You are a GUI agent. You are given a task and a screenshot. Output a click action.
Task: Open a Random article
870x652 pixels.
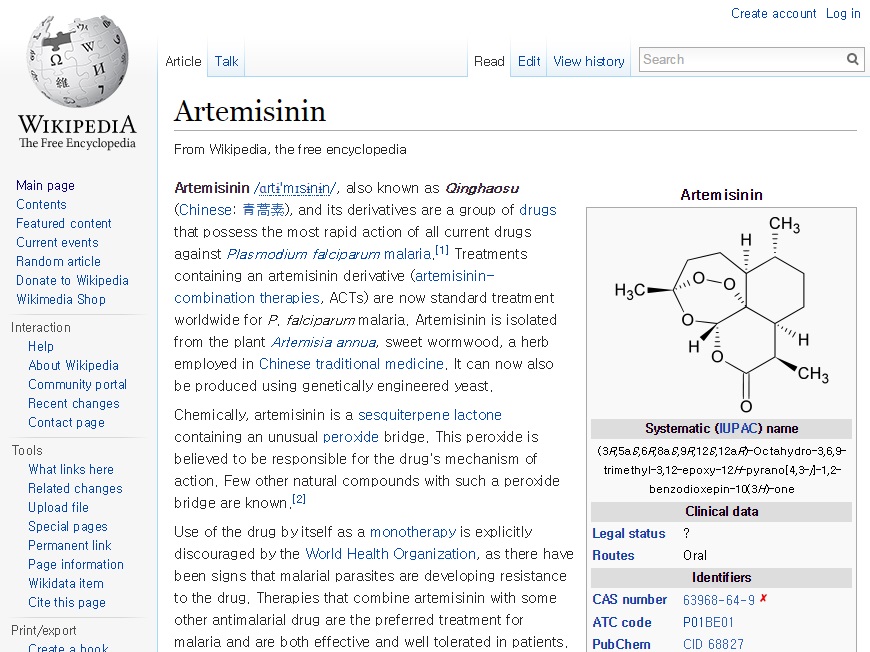point(58,261)
